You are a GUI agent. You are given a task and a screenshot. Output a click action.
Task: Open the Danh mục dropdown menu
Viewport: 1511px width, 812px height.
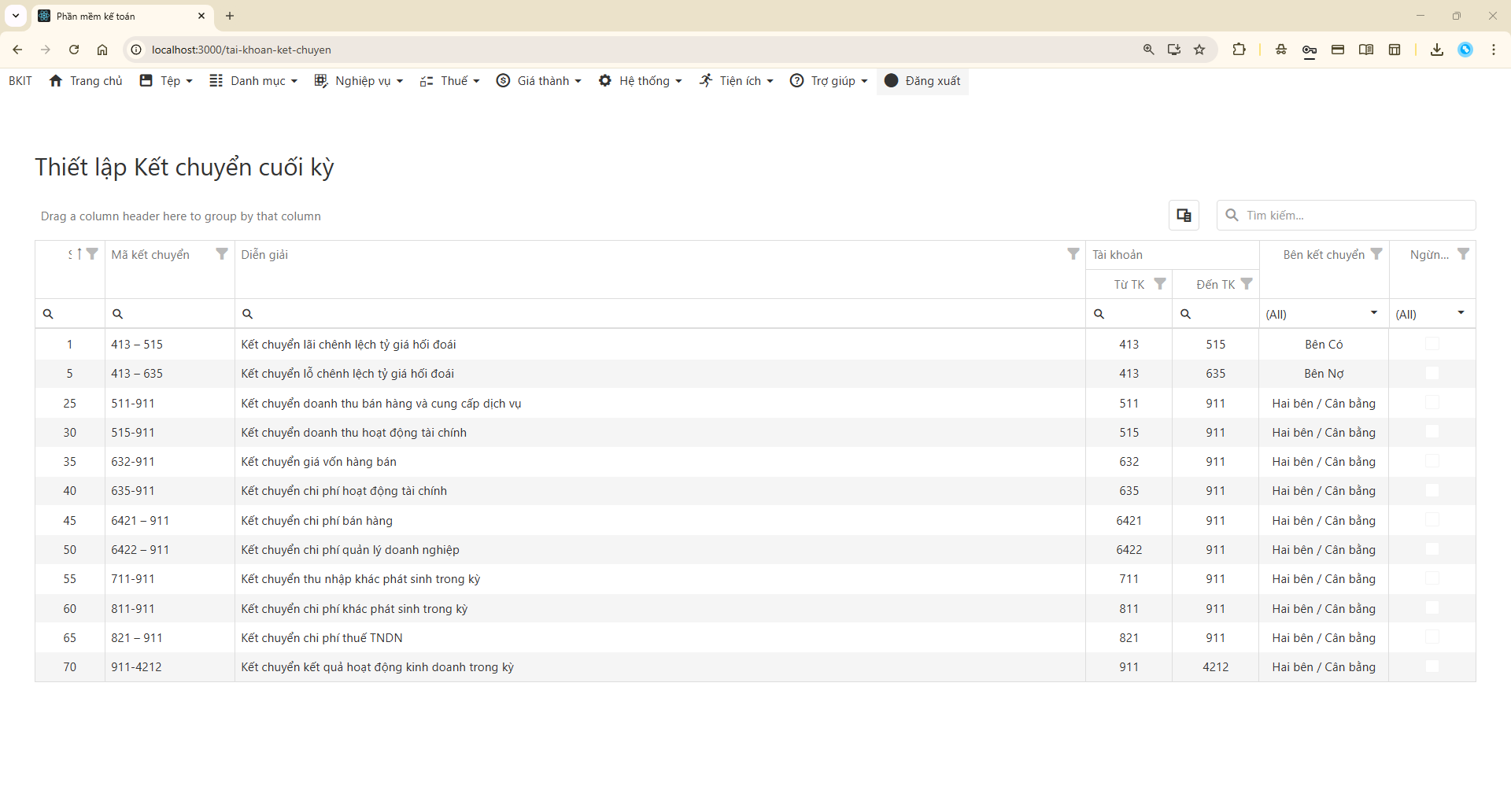[x=253, y=81]
